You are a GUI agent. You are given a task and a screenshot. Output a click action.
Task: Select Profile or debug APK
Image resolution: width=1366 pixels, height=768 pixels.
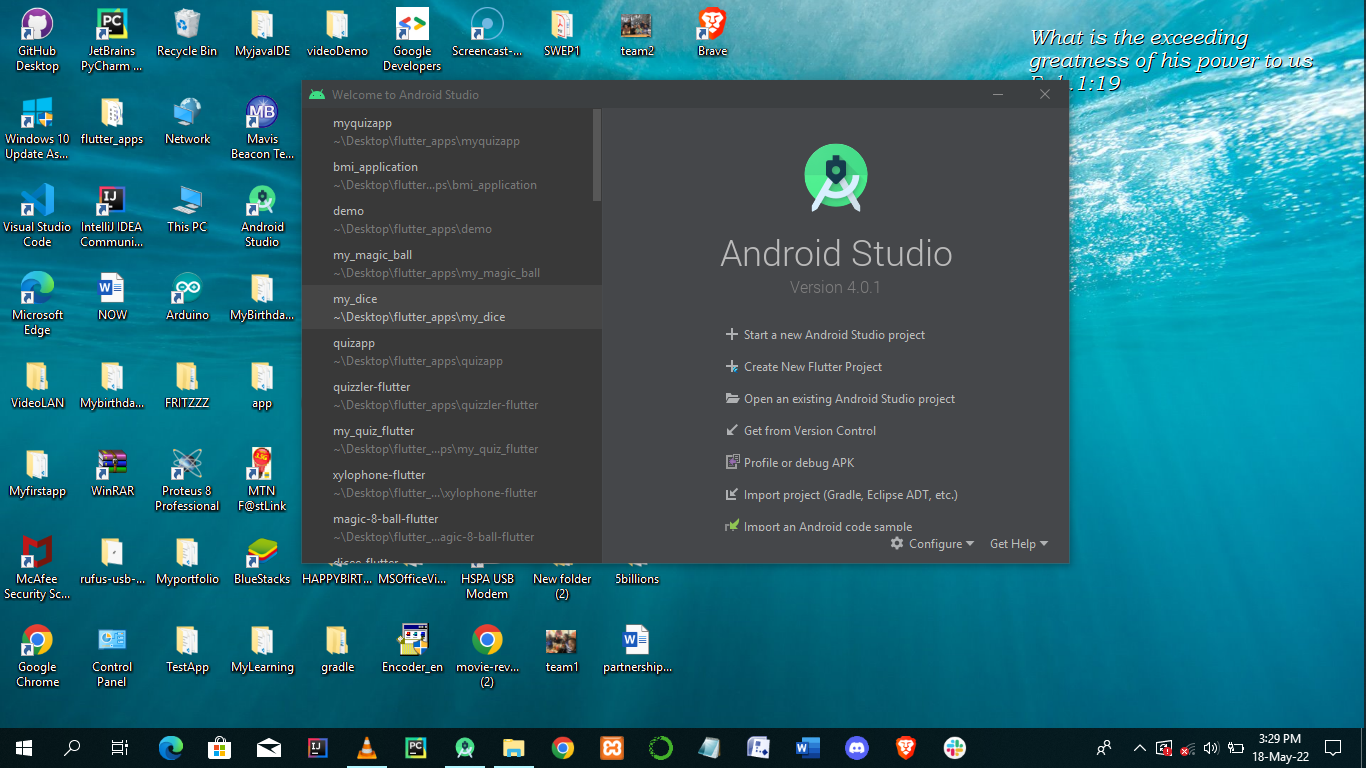click(x=790, y=463)
